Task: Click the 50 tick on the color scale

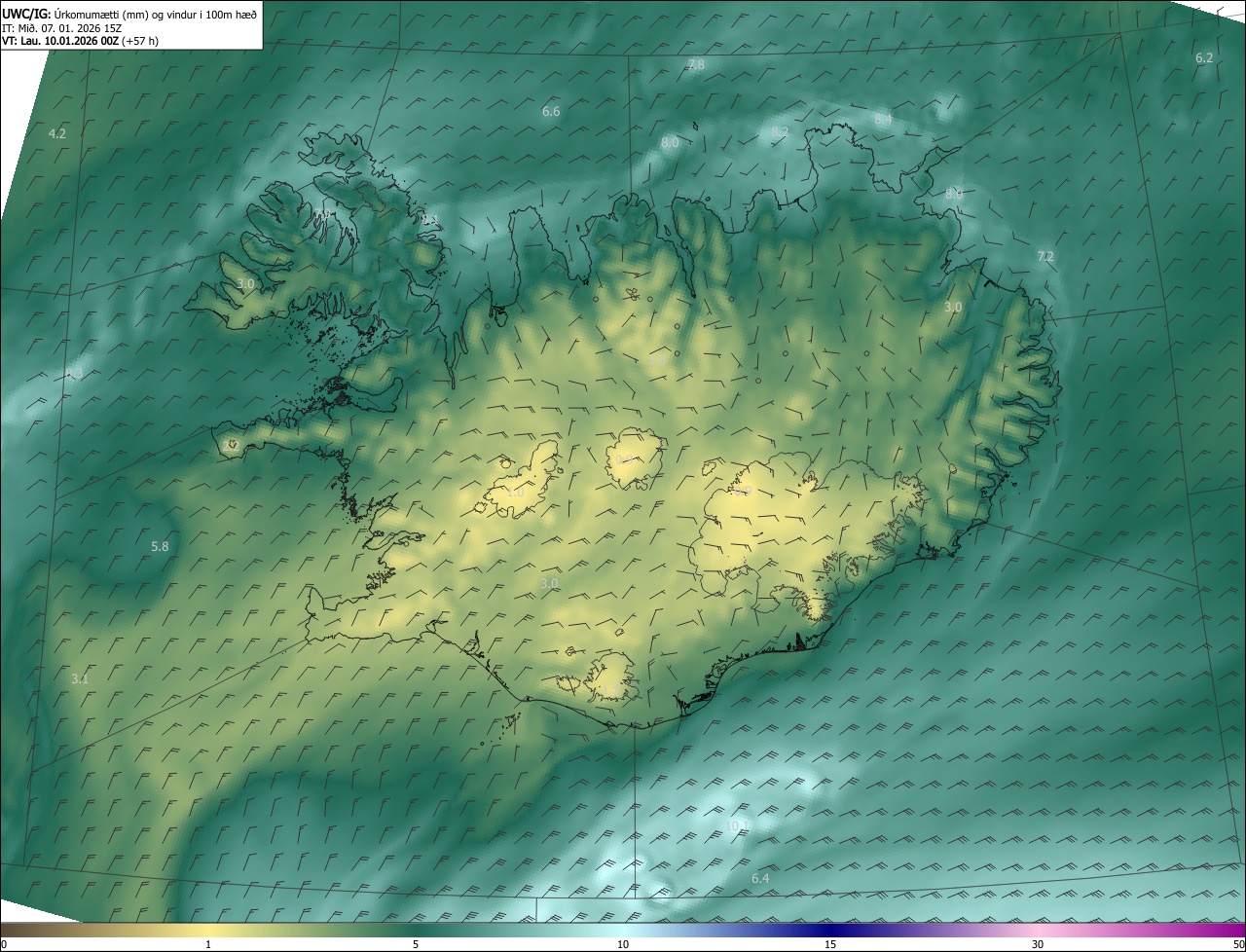Action: tap(1238, 945)
